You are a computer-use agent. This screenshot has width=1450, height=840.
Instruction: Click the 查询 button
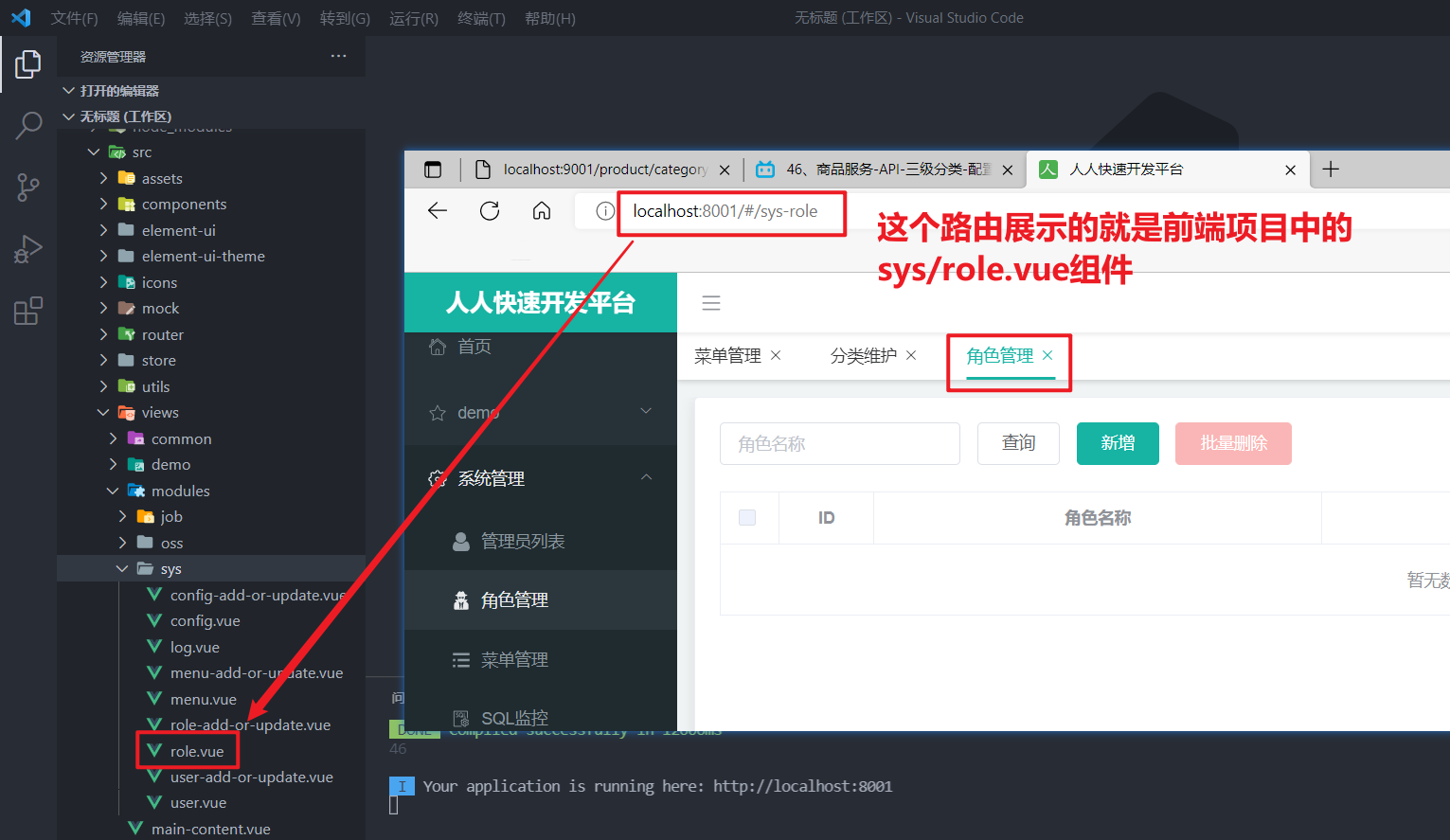click(1018, 443)
